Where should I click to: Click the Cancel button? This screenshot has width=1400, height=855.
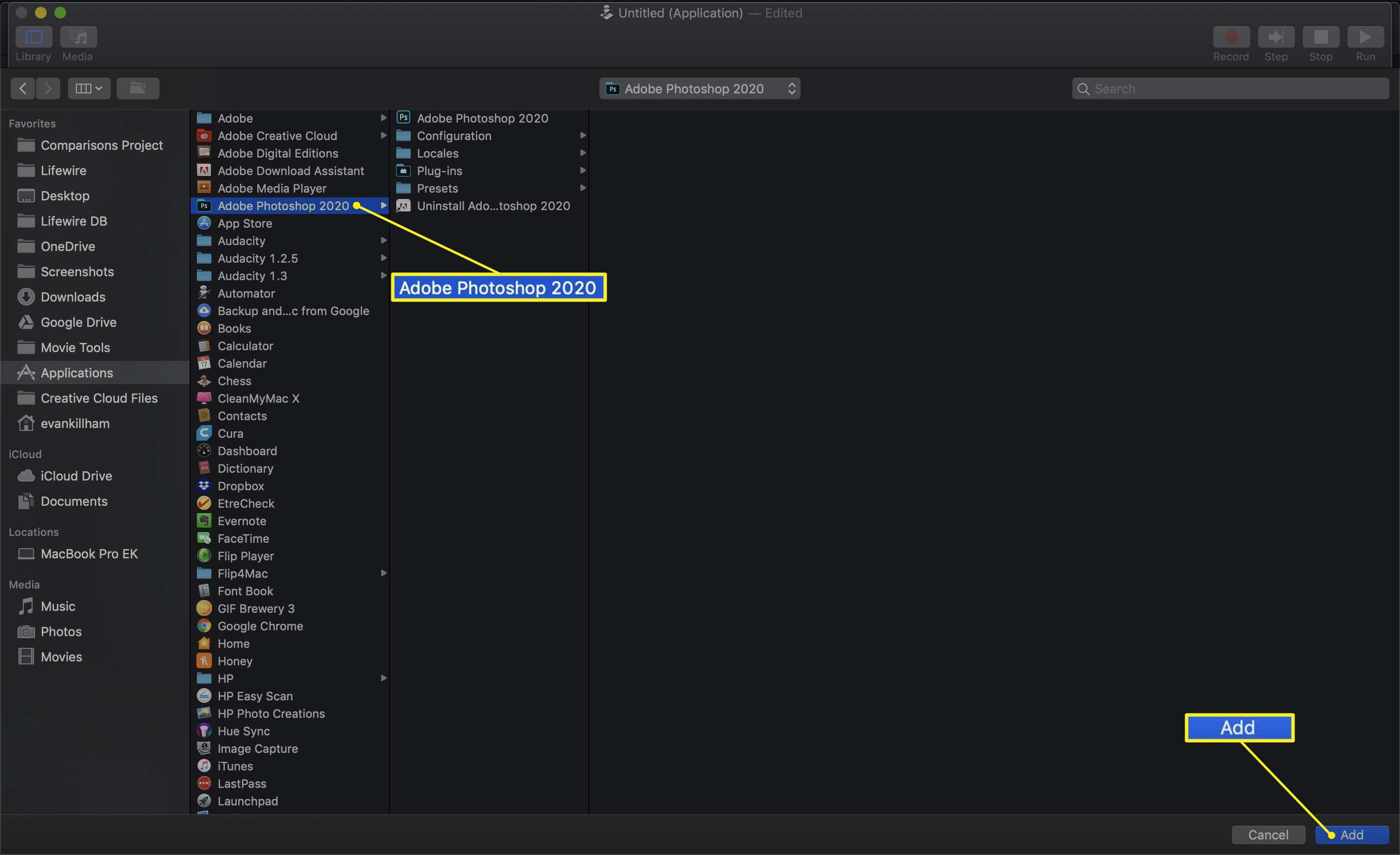[x=1268, y=835]
